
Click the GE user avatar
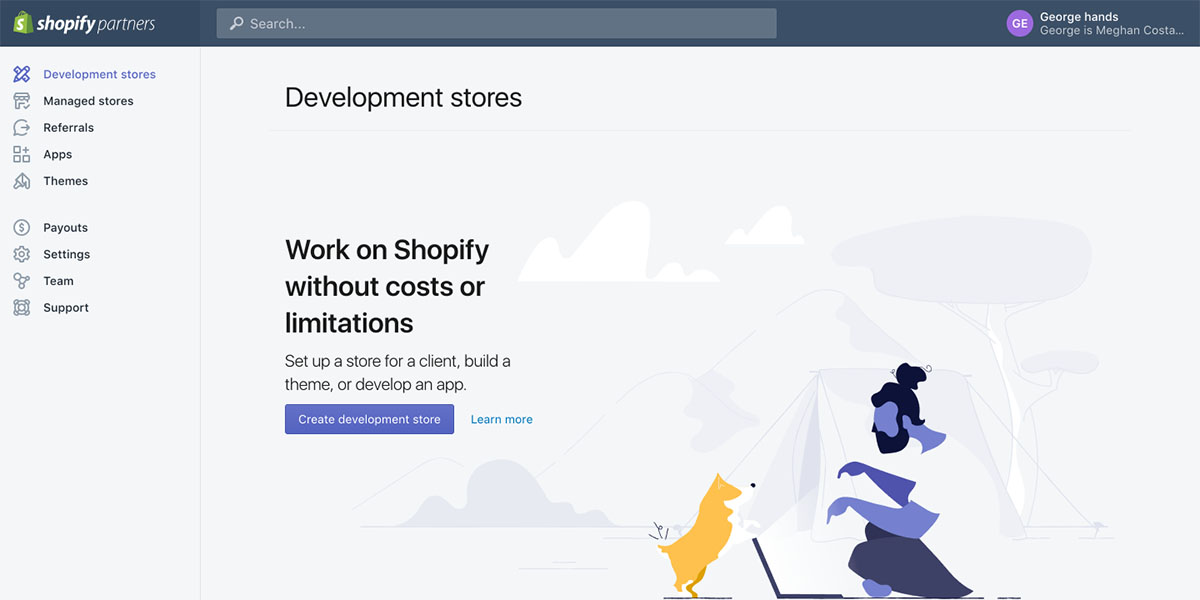(1019, 24)
